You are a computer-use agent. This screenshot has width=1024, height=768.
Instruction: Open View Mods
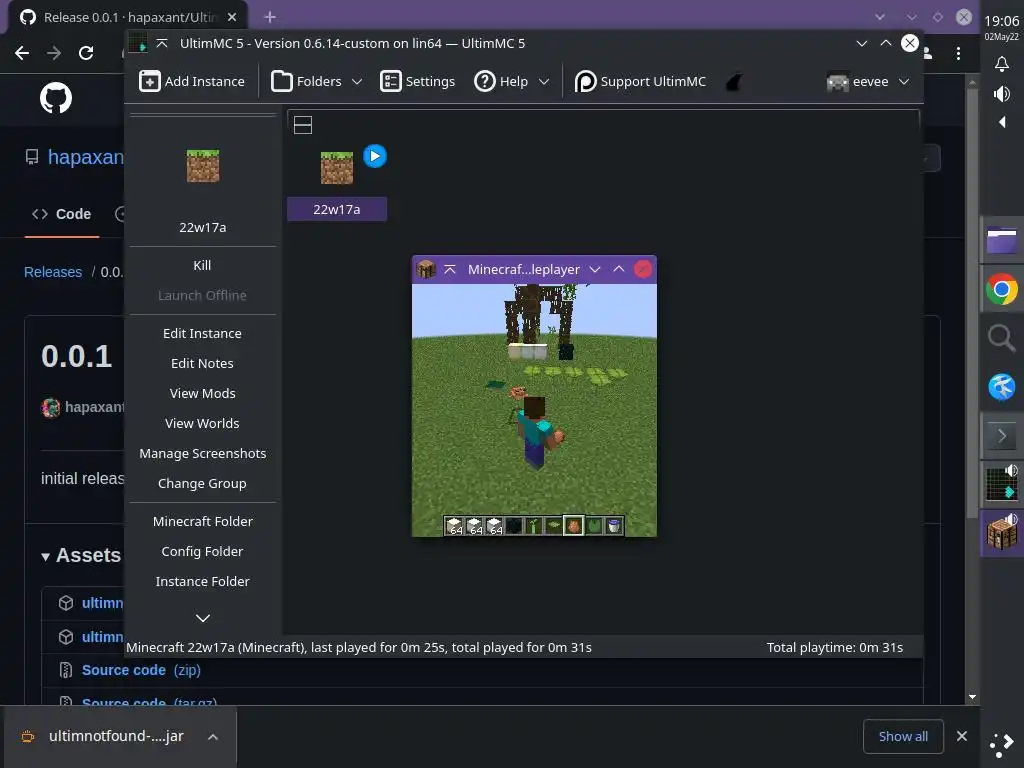click(202, 393)
